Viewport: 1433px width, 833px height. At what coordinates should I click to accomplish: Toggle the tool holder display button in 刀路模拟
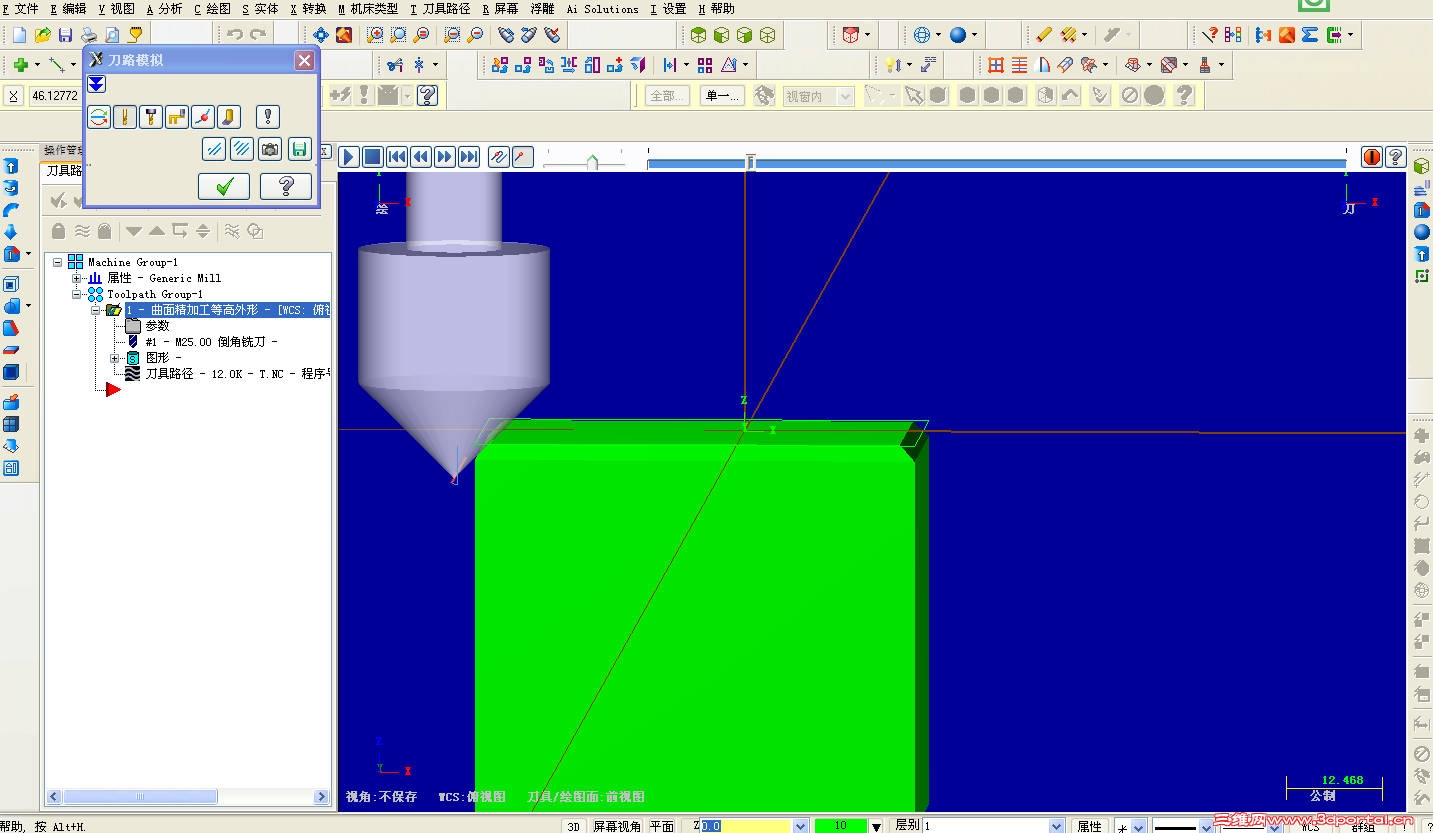point(150,117)
